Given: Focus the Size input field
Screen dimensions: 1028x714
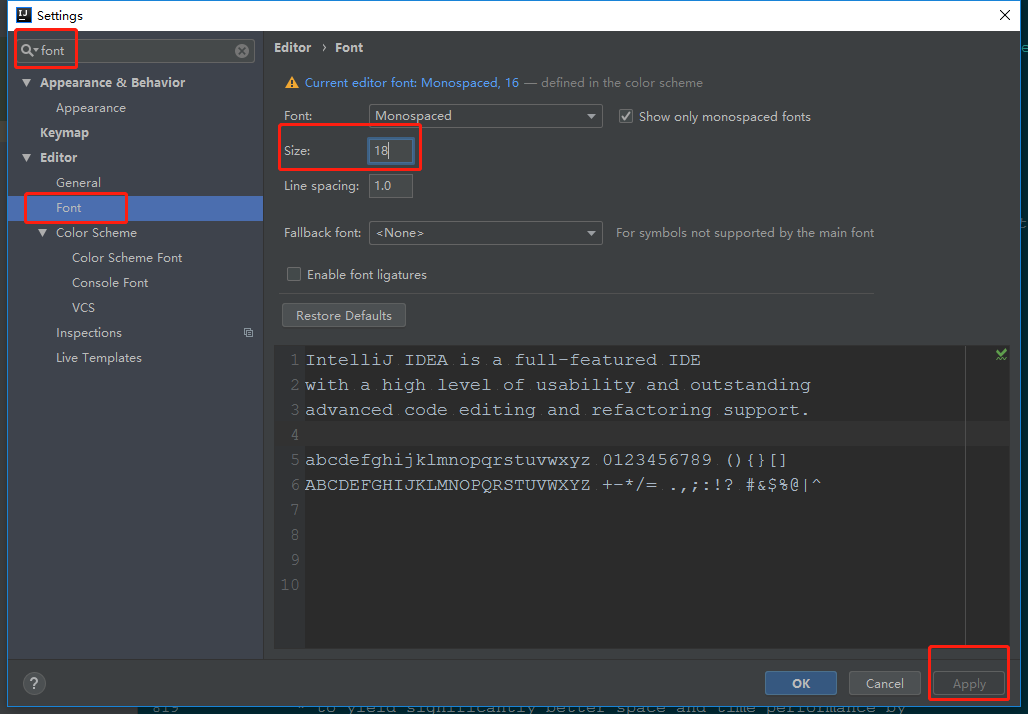Looking at the screenshot, I should tap(391, 151).
